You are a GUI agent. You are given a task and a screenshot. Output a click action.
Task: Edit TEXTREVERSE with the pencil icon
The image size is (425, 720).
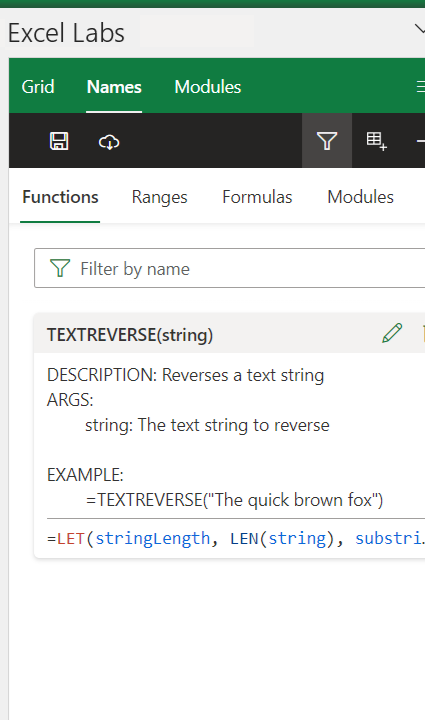tap(392, 333)
